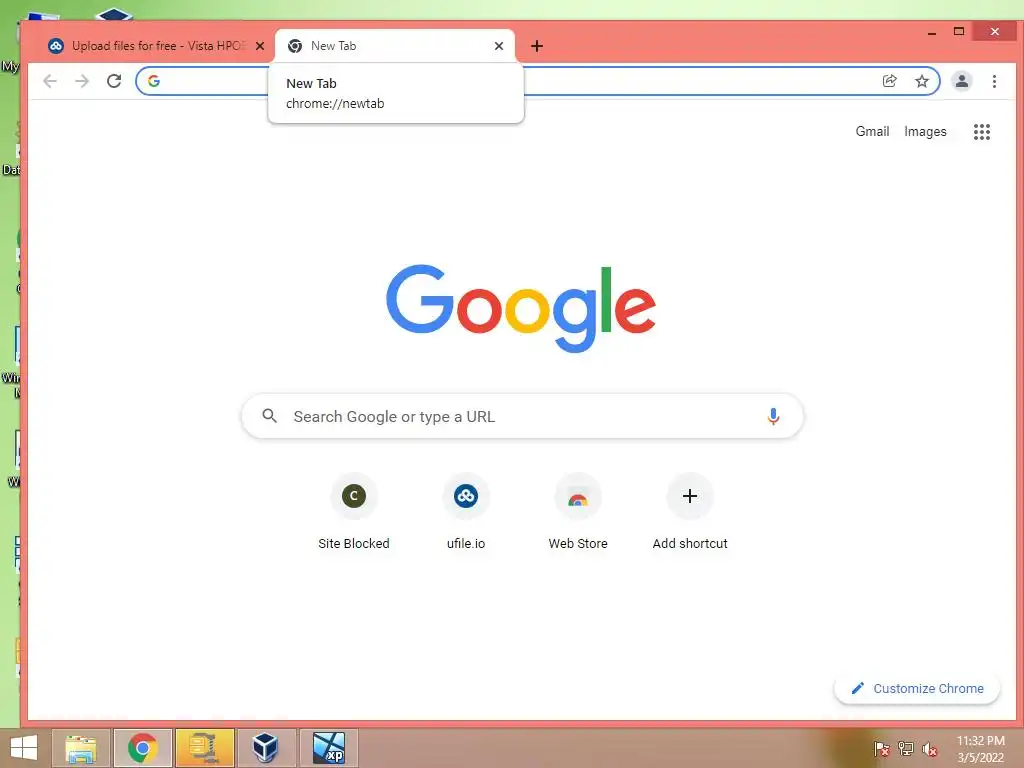Open Chrome's three-dot menu
Screen dimensions: 1024x768
994,81
